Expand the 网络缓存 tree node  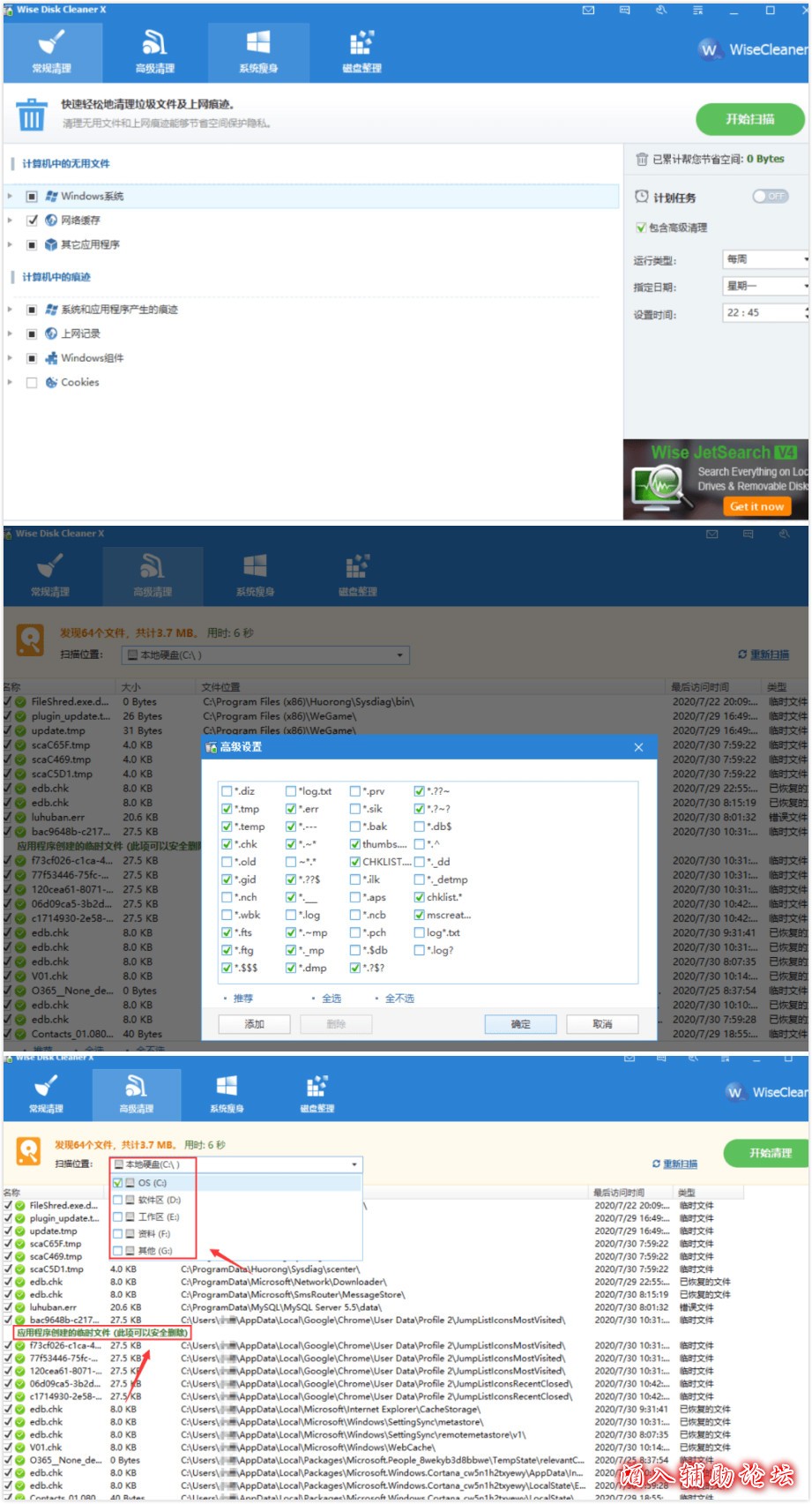tap(10, 220)
